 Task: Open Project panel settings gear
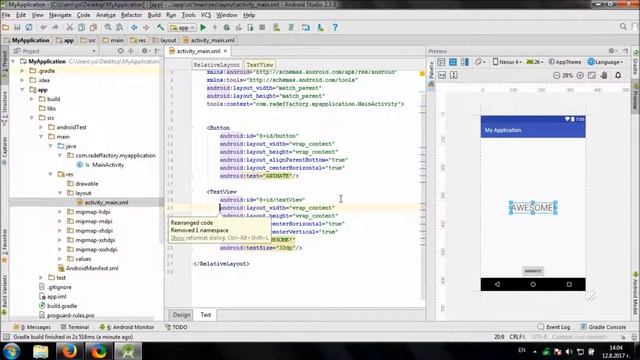pos(144,51)
